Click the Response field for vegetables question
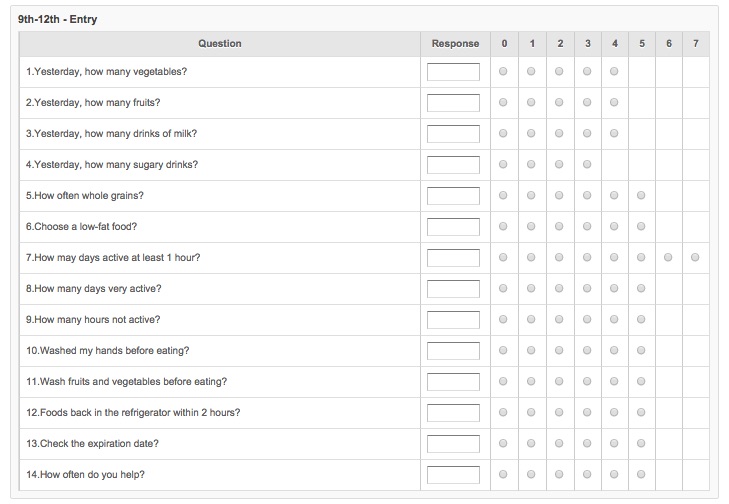Image resolution: width=729 pixels, height=504 pixels. [453, 72]
